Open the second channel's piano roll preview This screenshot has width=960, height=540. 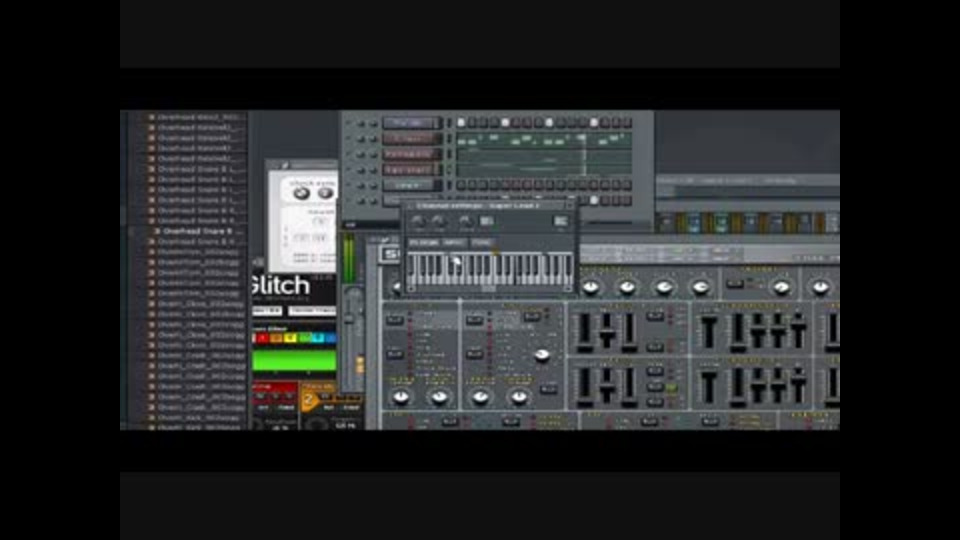pyautogui.click(x=544, y=140)
